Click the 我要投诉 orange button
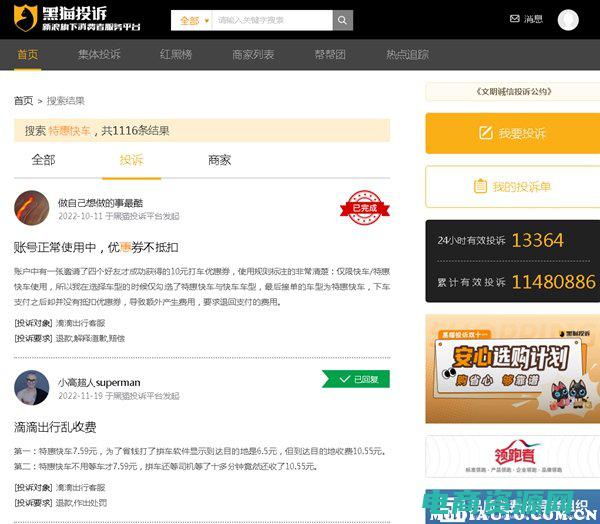This screenshot has height=524, width=600. 513,133
